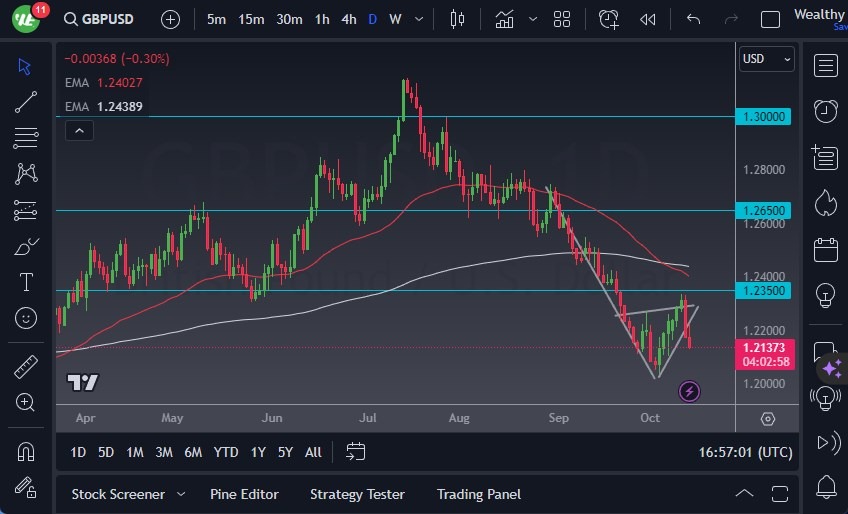Open the USD currency dropdown

click(x=766, y=59)
